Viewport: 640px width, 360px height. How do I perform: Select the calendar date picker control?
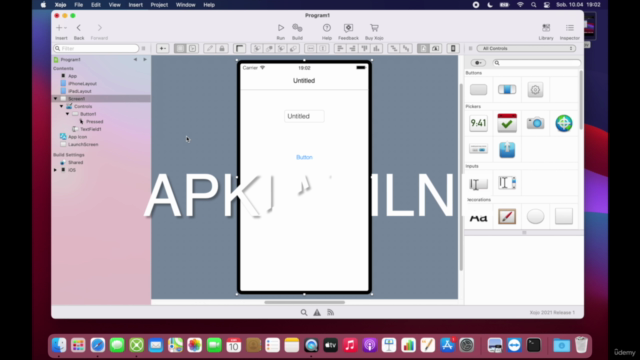(507, 123)
